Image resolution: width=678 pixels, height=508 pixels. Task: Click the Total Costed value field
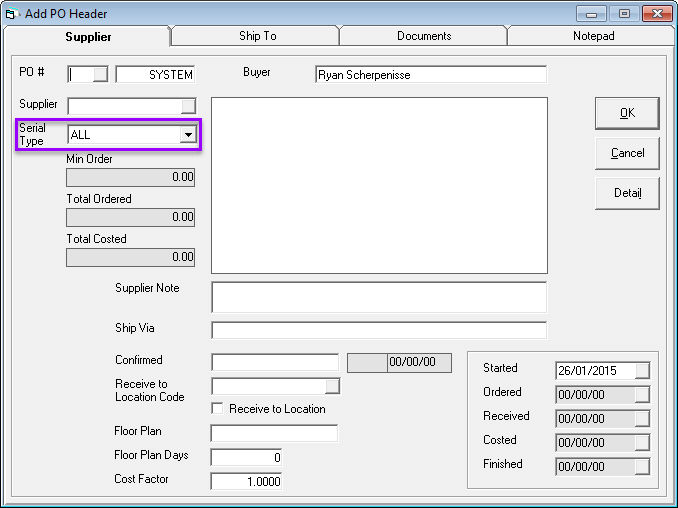(x=131, y=257)
